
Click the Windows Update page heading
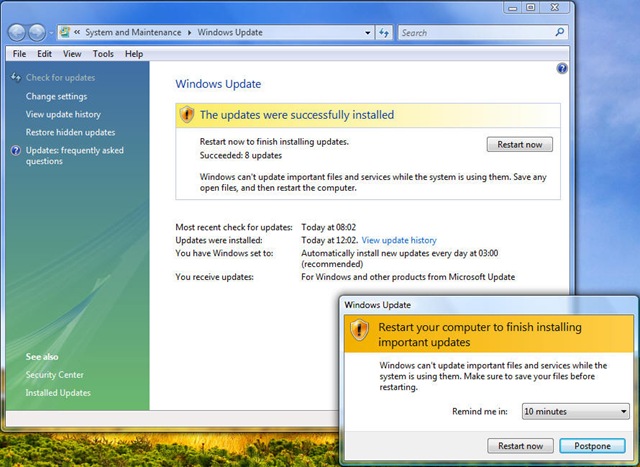(218, 84)
